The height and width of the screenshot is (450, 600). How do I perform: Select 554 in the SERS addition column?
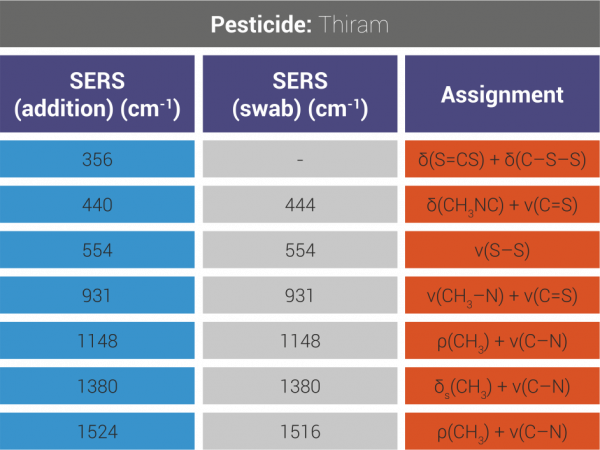(97, 251)
